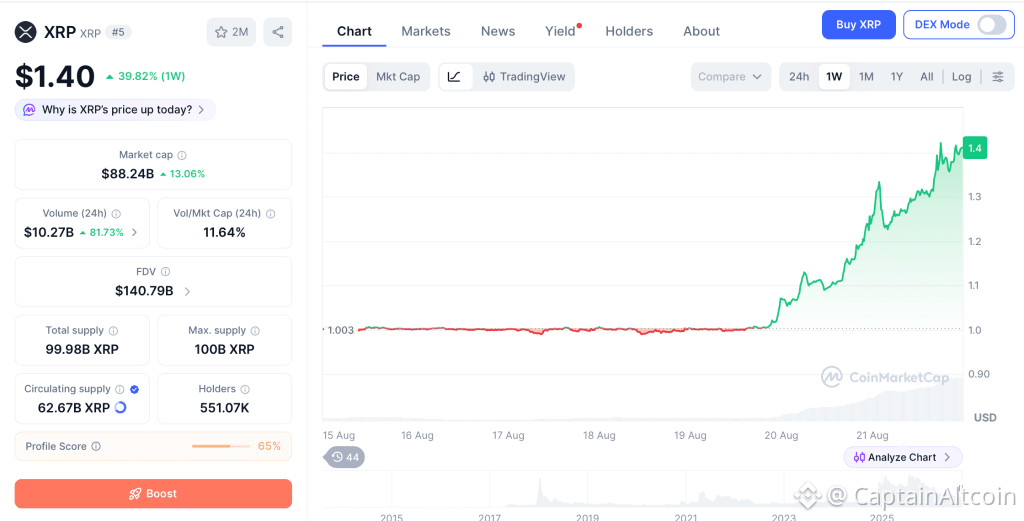
Task: Click the 1.4 current price tag
Action: pos(975,148)
